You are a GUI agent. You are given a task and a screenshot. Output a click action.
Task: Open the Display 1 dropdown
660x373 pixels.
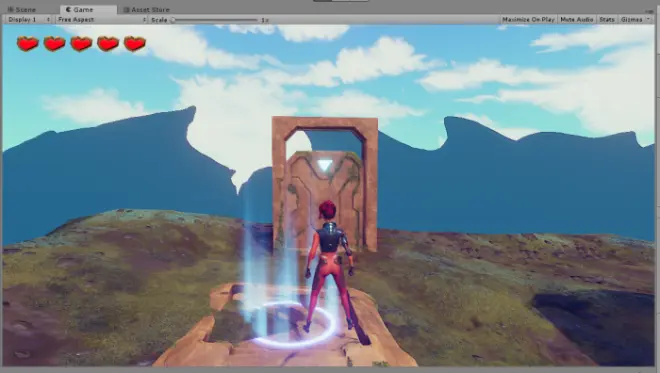click(x=29, y=19)
